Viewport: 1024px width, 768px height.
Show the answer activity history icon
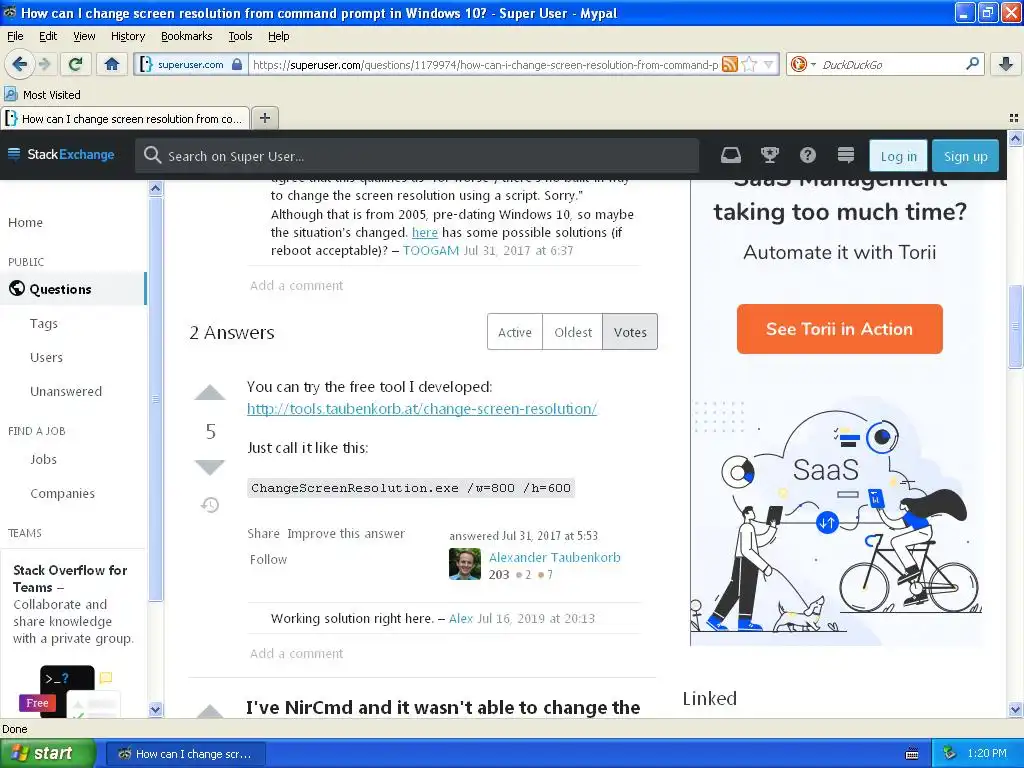pos(210,504)
